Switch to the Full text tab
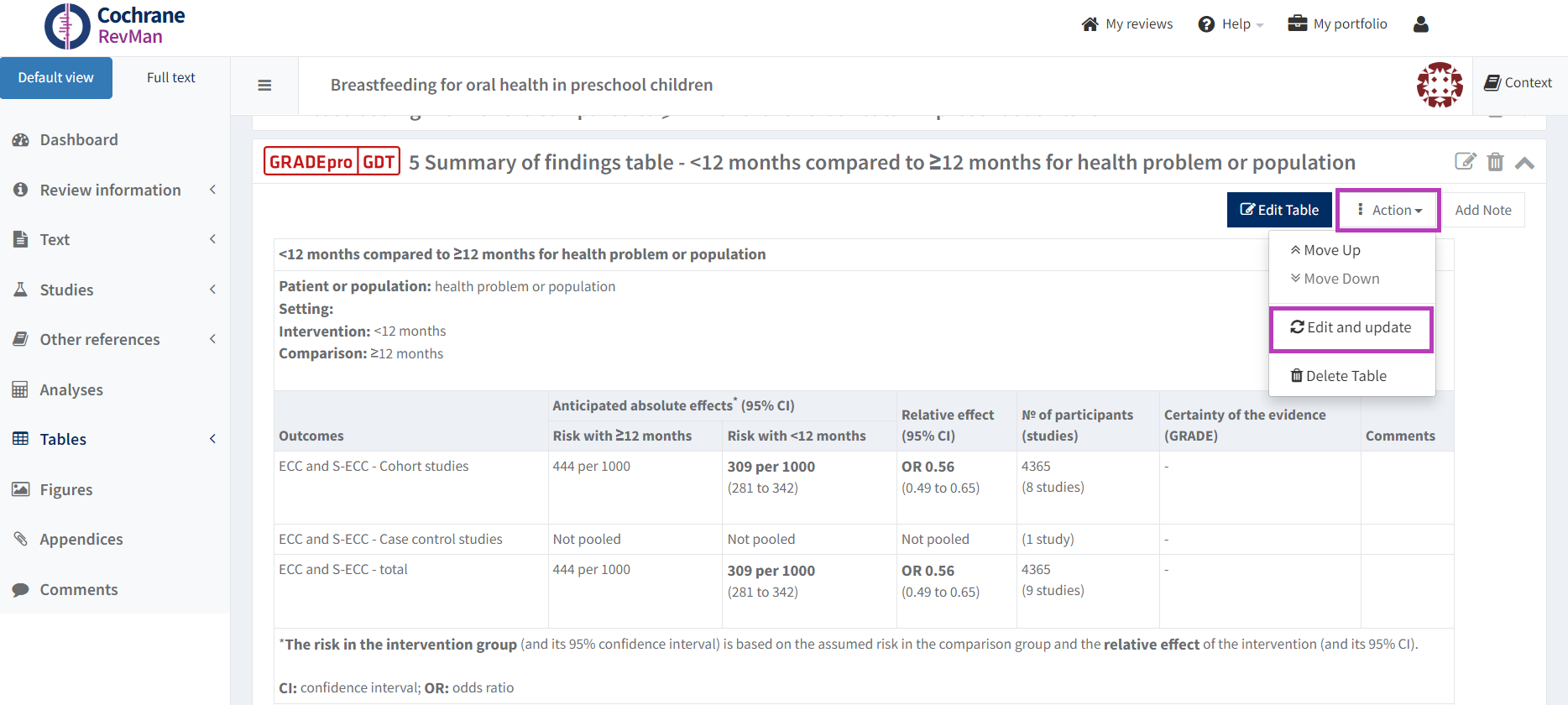 170,78
